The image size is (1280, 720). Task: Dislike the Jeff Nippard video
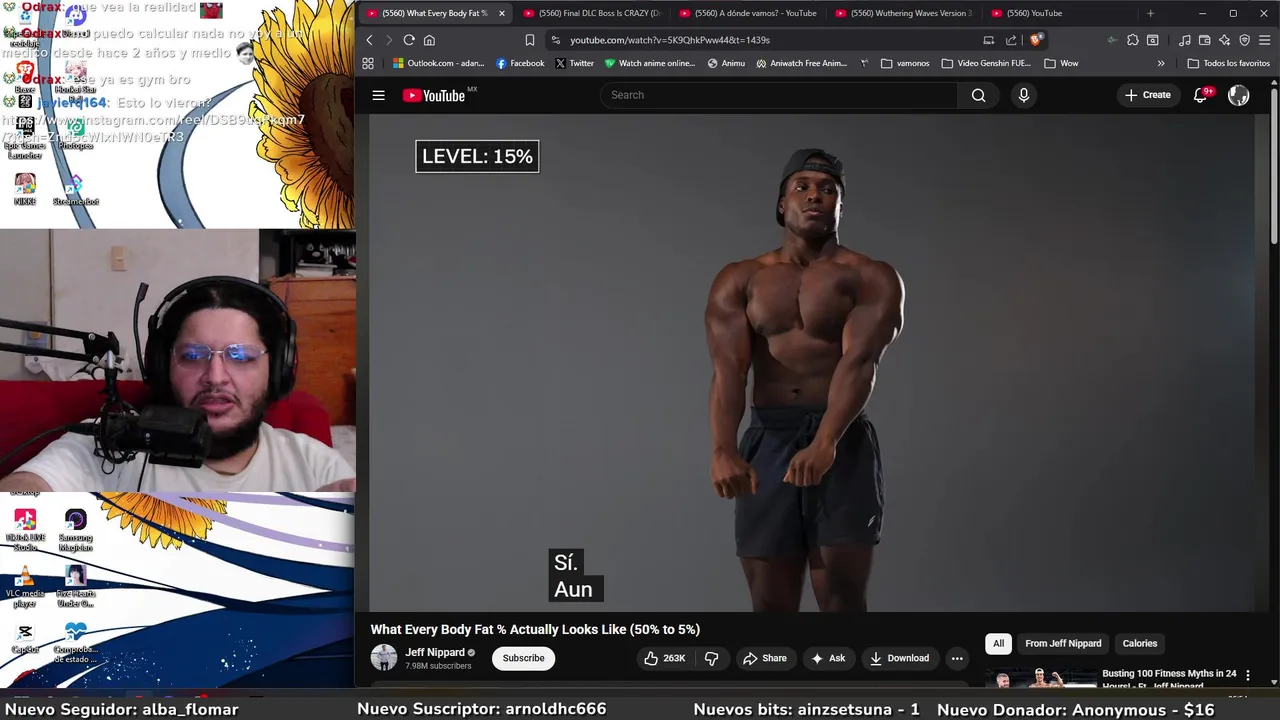[x=712, y=658]
